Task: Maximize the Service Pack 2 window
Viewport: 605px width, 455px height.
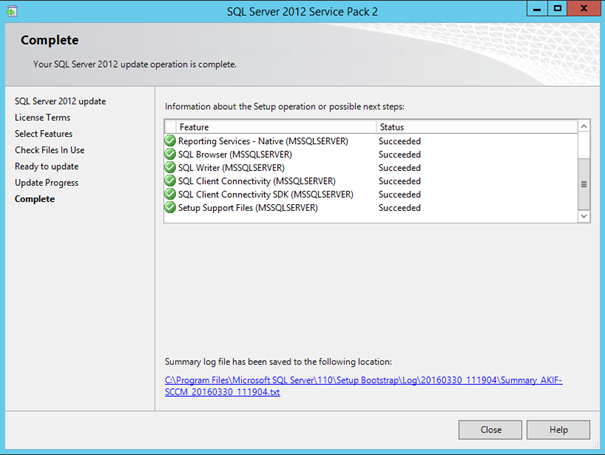Action: 557,8
